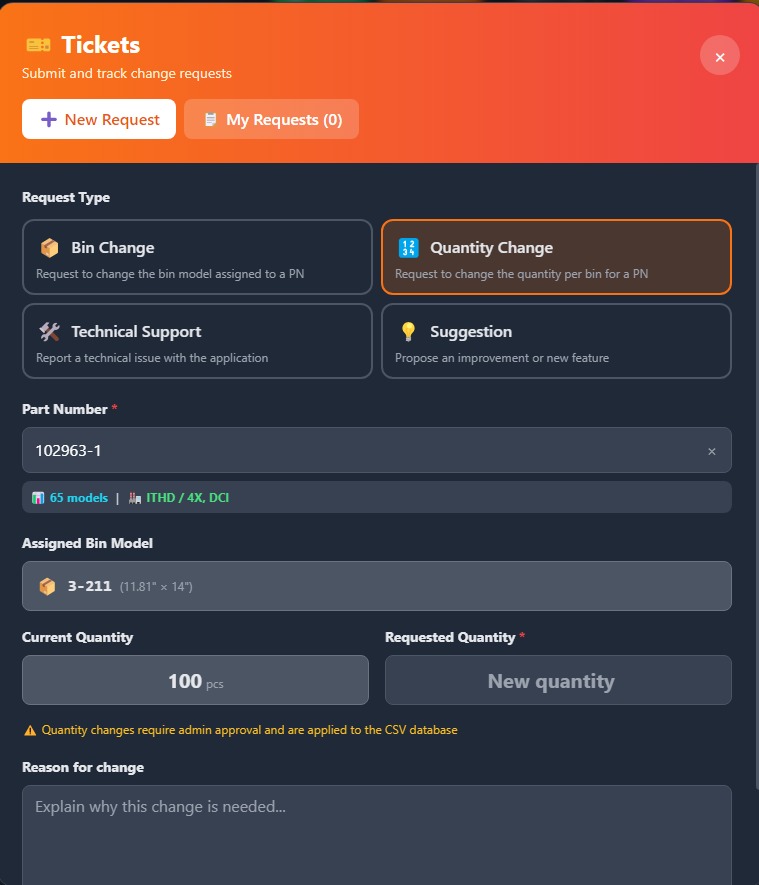Click the lightbulb icon for Suggestion
759x885 pixels.
click(408, 332)
